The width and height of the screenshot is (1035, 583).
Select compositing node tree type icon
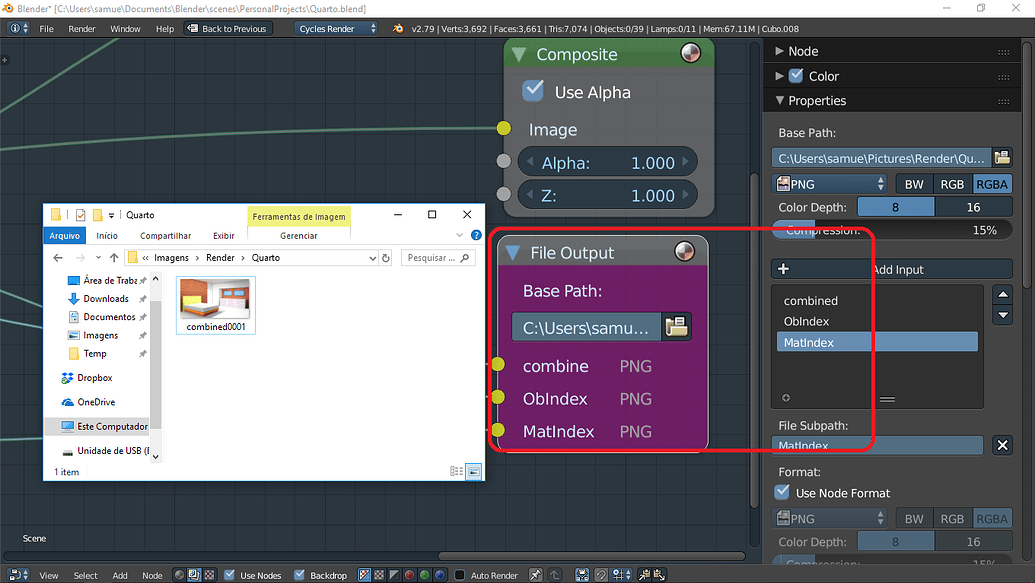coord(194,575)
